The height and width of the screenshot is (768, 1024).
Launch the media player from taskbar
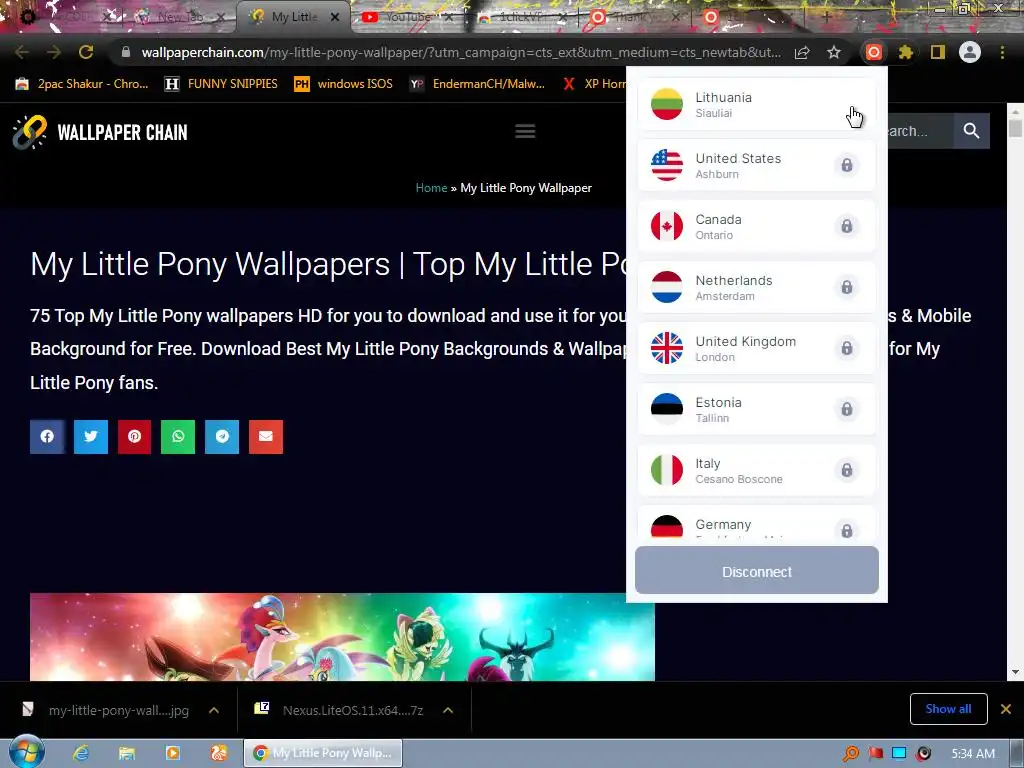172,753
